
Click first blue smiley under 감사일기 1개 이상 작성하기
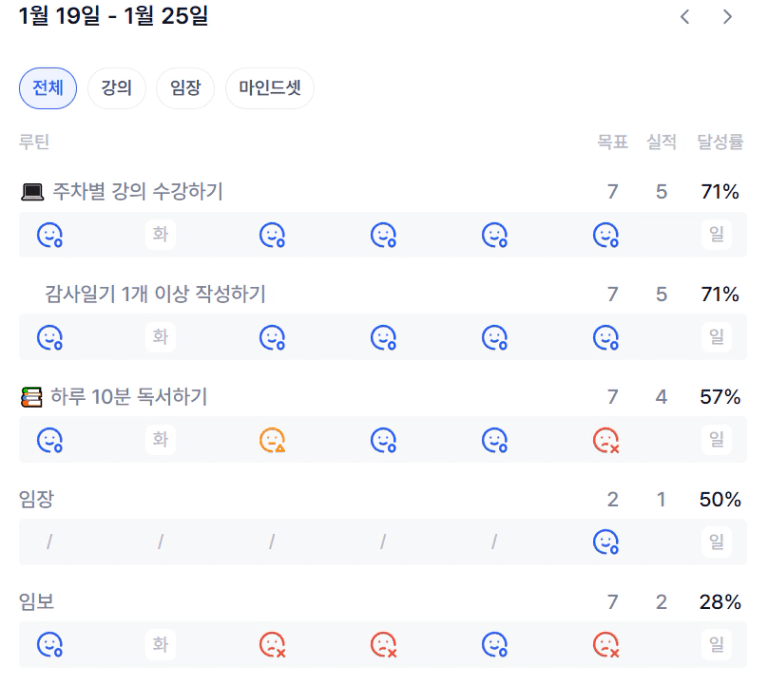pos(50,337)
